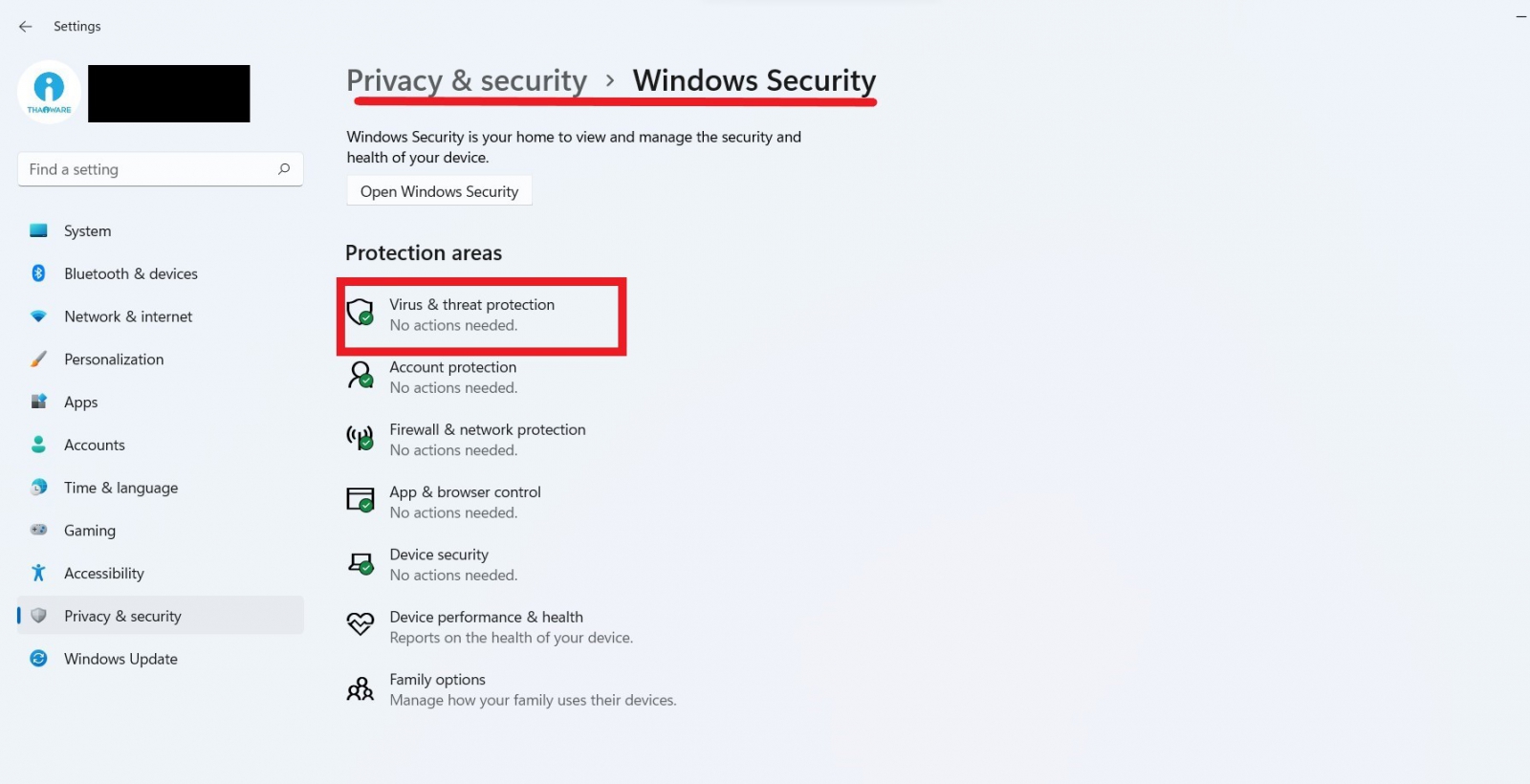1530x784 pixels.
Task: Click the Account protection person icon
Action: (360, 375)
